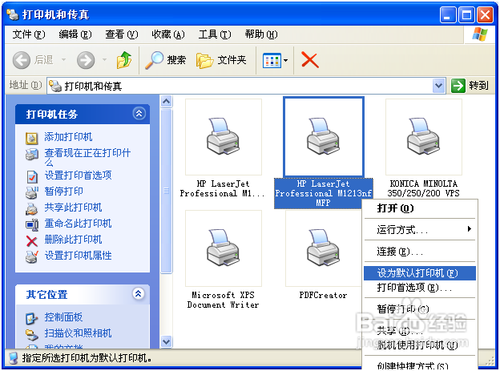Open the 文件(F) menu
The width and height of the screenshot is (500, 371).
pos(29,34)
